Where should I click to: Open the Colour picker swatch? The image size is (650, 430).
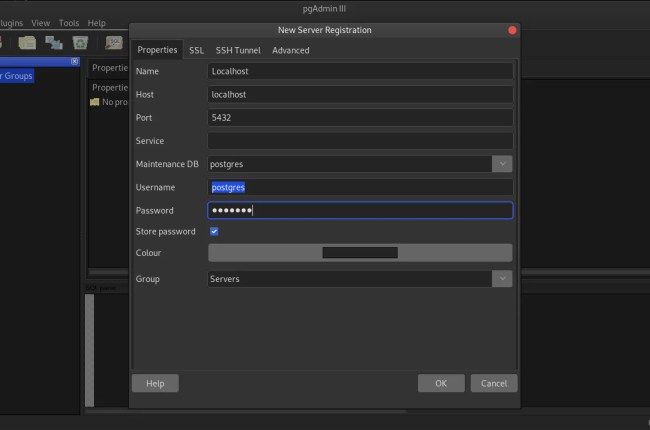pyautogui.click(x=360, y=253)
